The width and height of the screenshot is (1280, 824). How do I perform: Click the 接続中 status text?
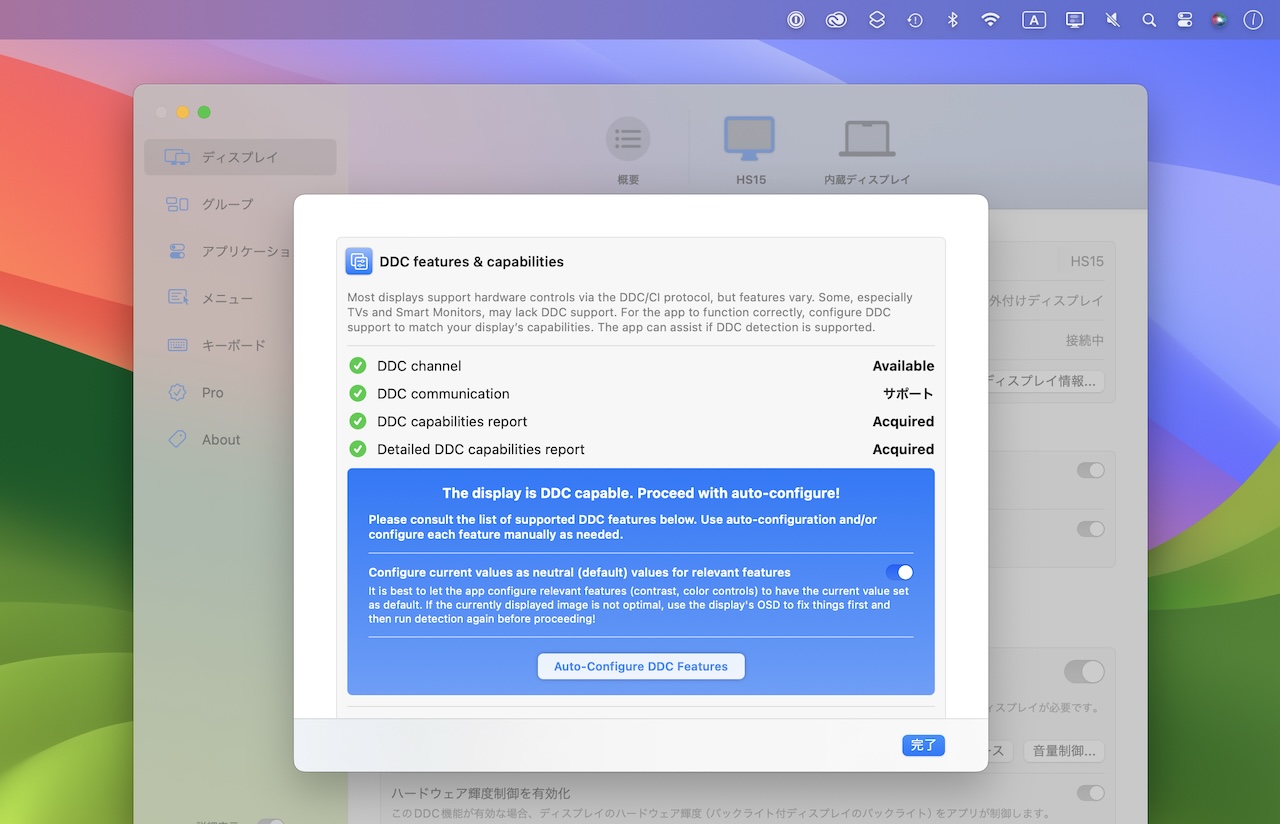(1085, 340)
